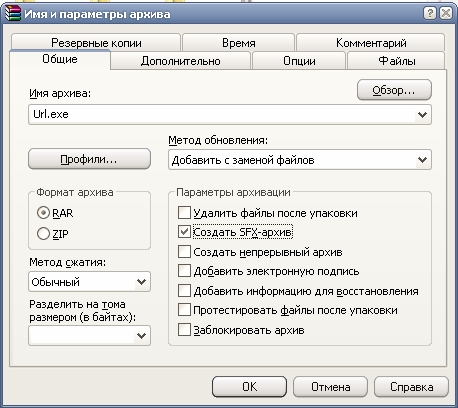
Task: Expand the volume size dropdown
Action: coord(141,336)
